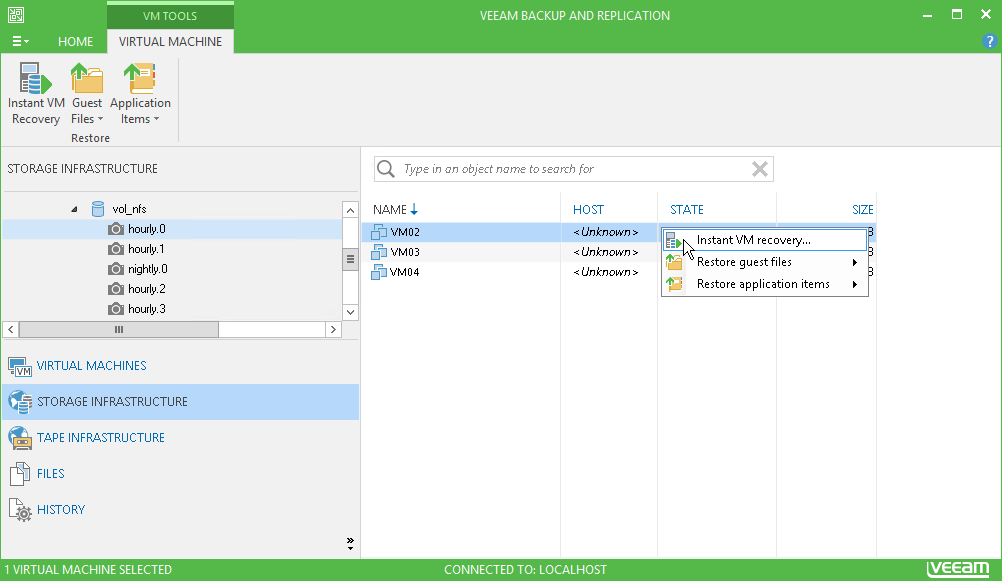This screenshot has height=581, width=1002.
Task: Sort by the STATE column header
Action: click(687, 210)
